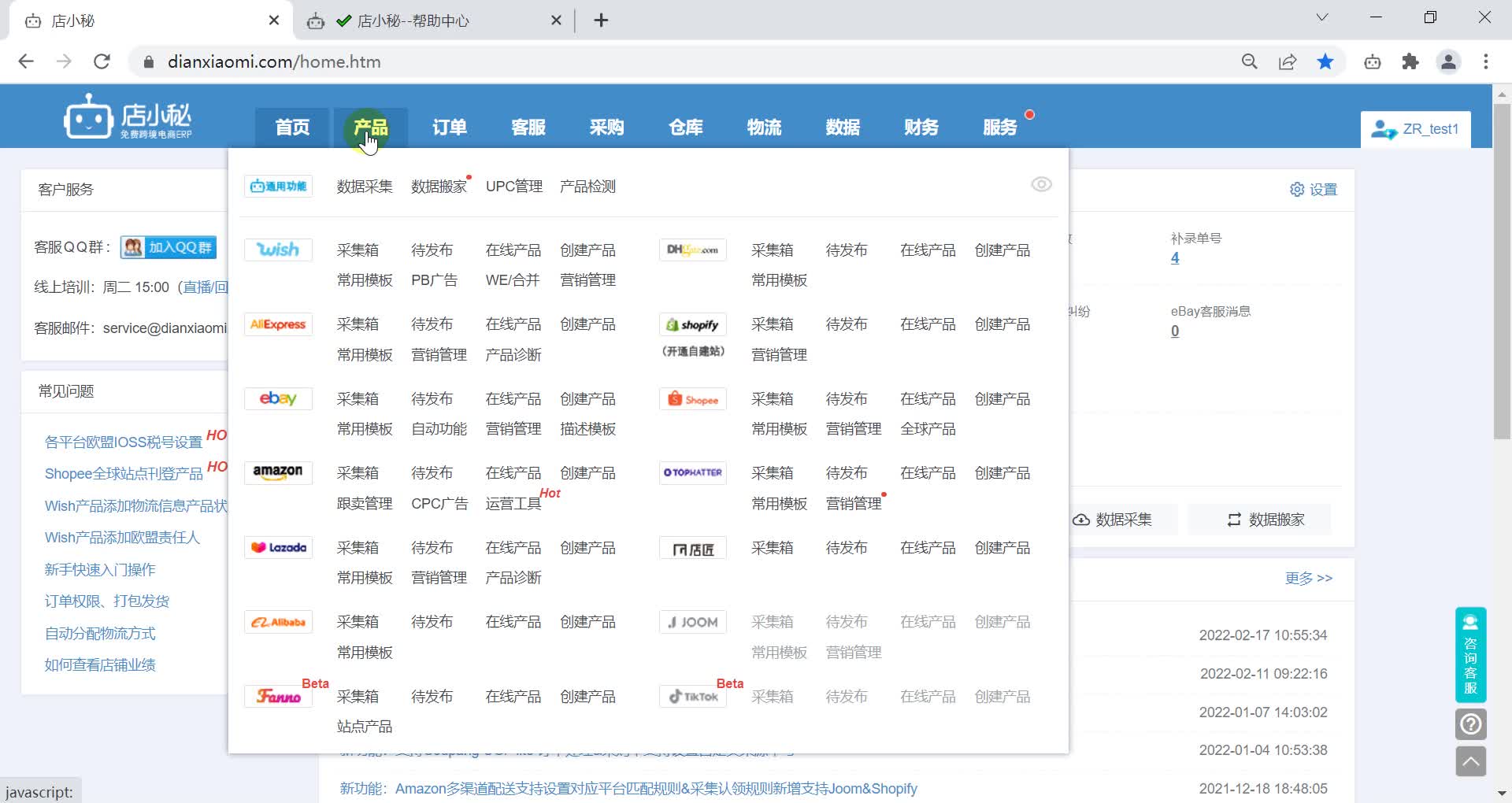Open the 咨询客服 floating chat widget

(1470, 654)
